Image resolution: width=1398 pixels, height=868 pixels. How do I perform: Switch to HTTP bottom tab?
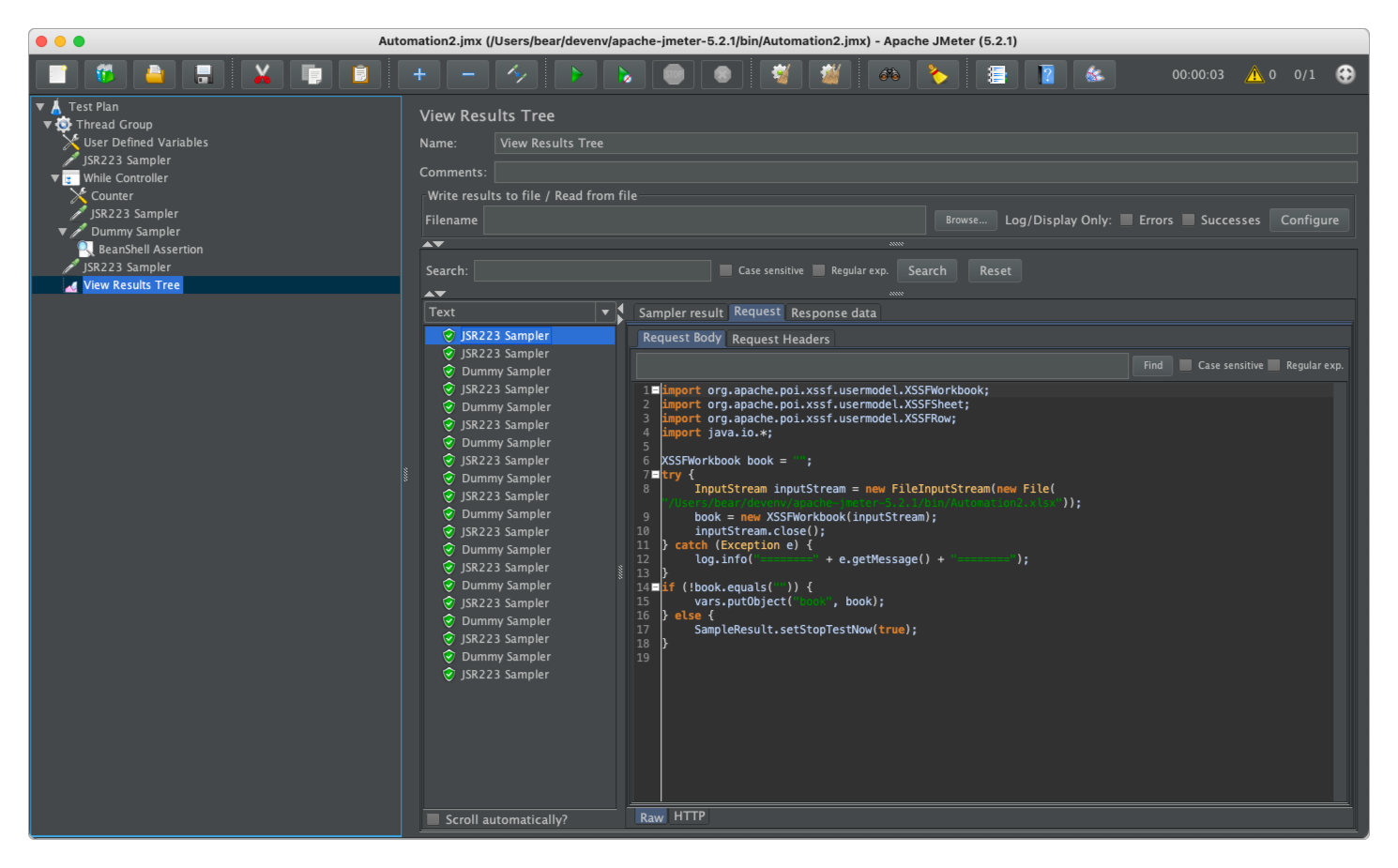point(690,816)
